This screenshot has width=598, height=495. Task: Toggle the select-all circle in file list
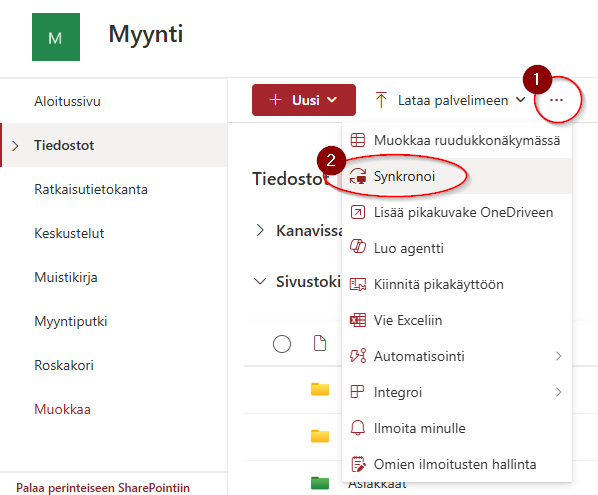tap(282, 344)
